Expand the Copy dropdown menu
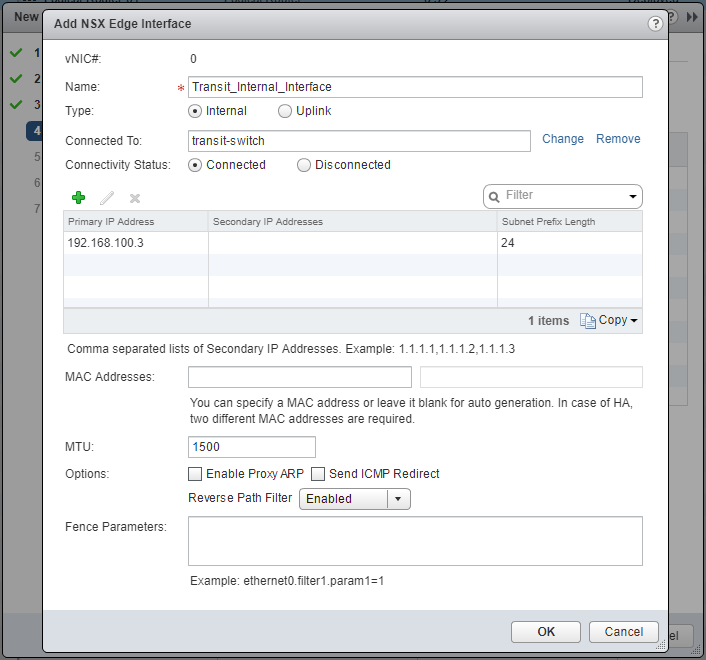Image resolution: width=706 pixels, height=660 pixels. pos(634,321)
